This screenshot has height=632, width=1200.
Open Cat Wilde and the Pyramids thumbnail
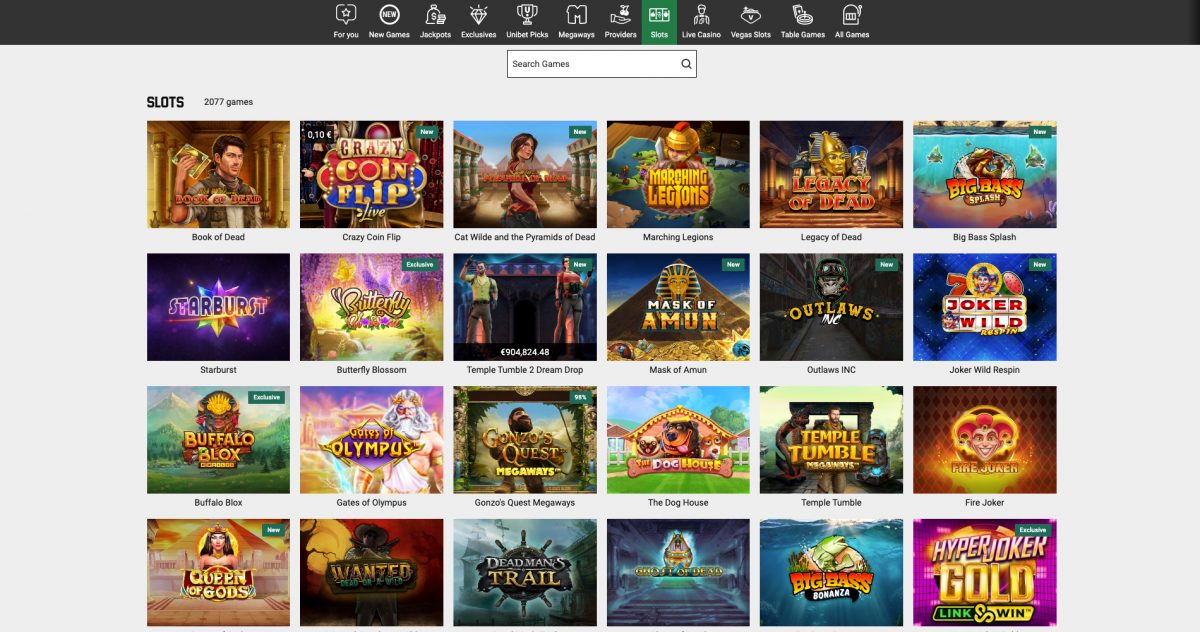coord(525,174)
